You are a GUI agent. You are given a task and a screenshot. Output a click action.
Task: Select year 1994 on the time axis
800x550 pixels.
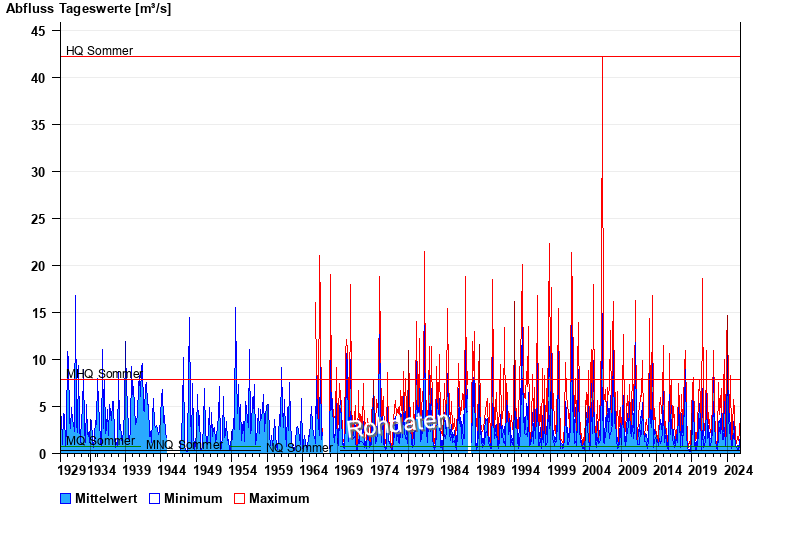point(525,469)
